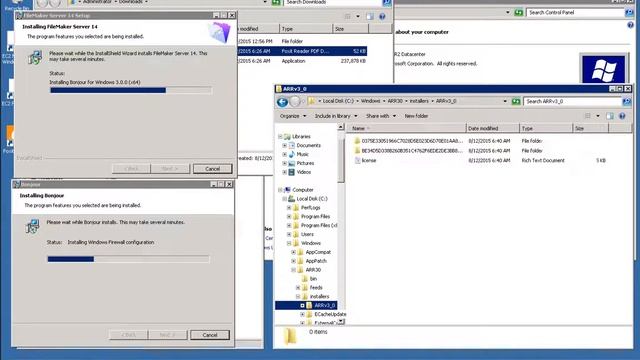This screenshot has width=640, height=360.
Task: Click the Search ARRv3_0 input field
Action: click(572, 101)
